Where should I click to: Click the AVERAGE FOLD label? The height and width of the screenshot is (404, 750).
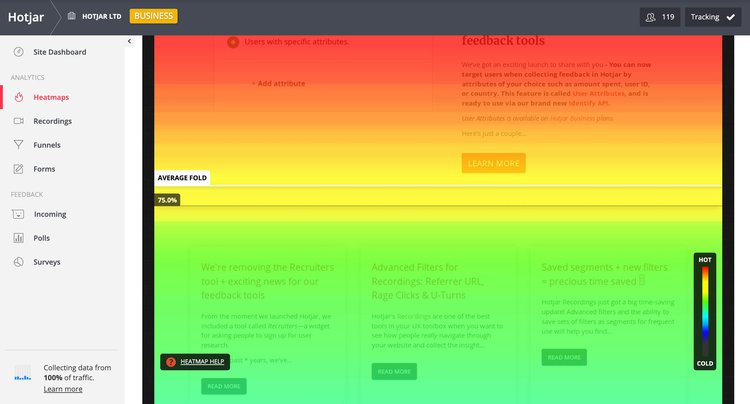(x=182, y=178)
